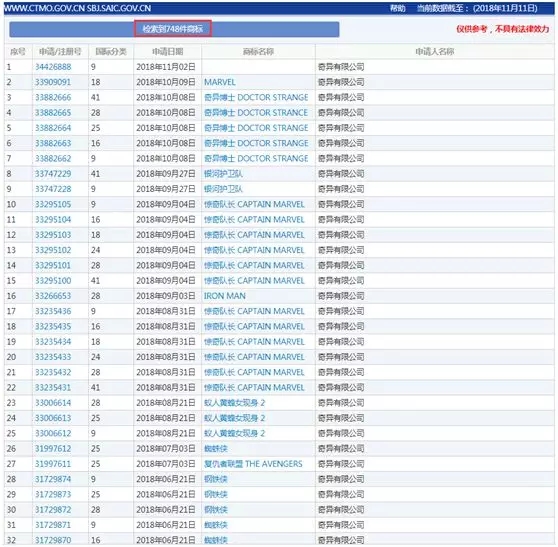Open application number 33235435
This screenshot has height=547, width=558.
point(53,327)
